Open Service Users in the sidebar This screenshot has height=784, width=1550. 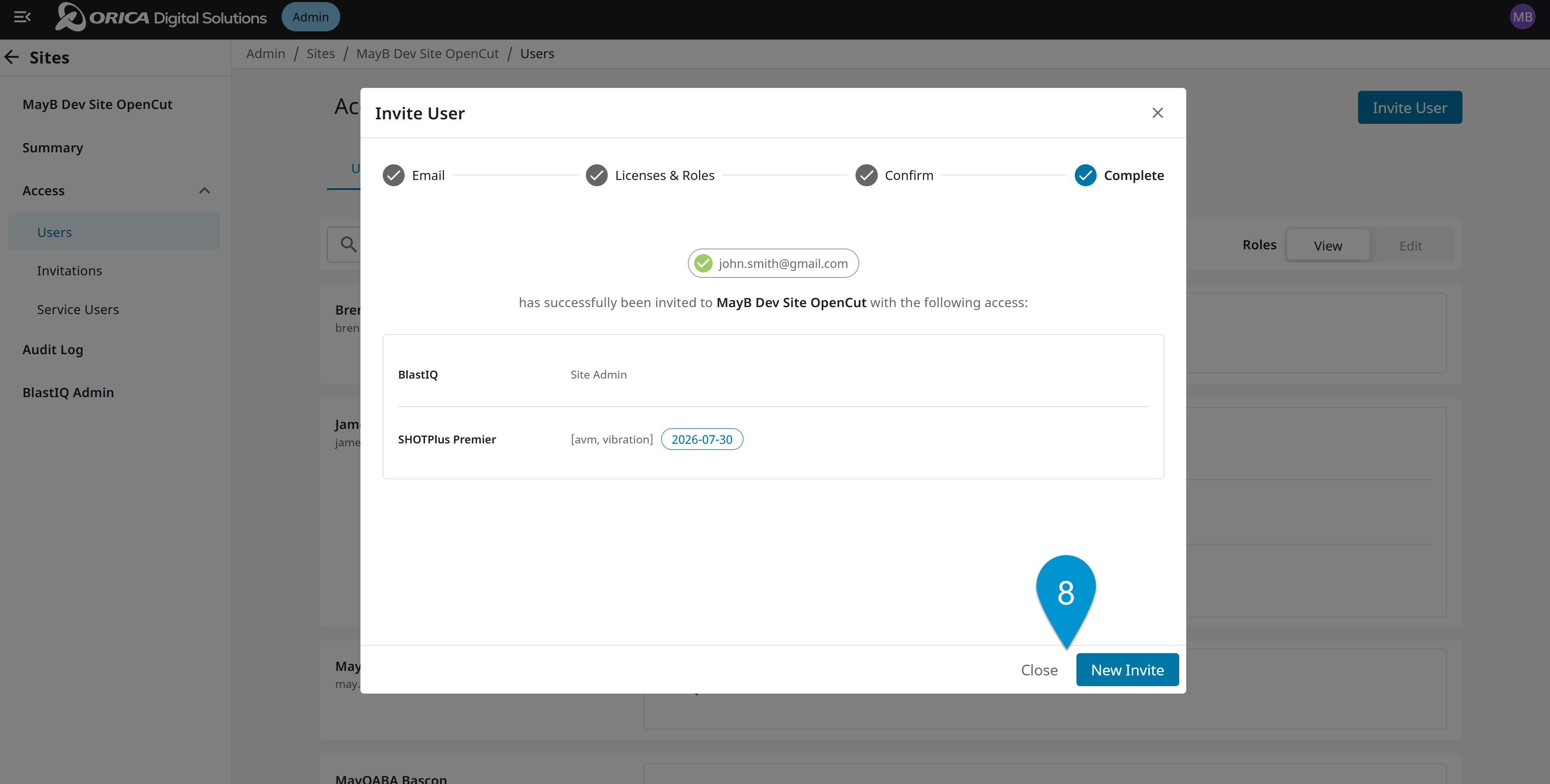[78, 309]
